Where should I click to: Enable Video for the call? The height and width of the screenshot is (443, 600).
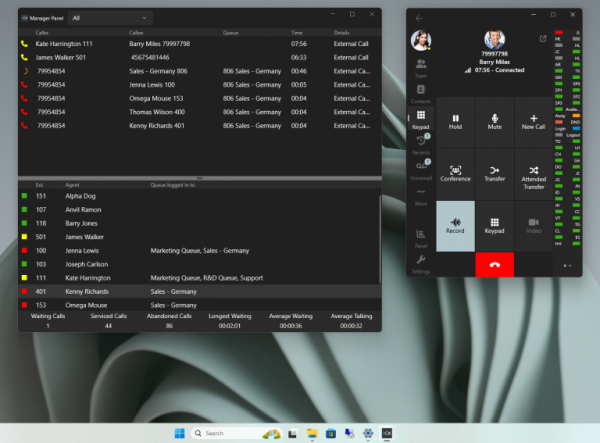pyautogui.click(x=533, y=226)
